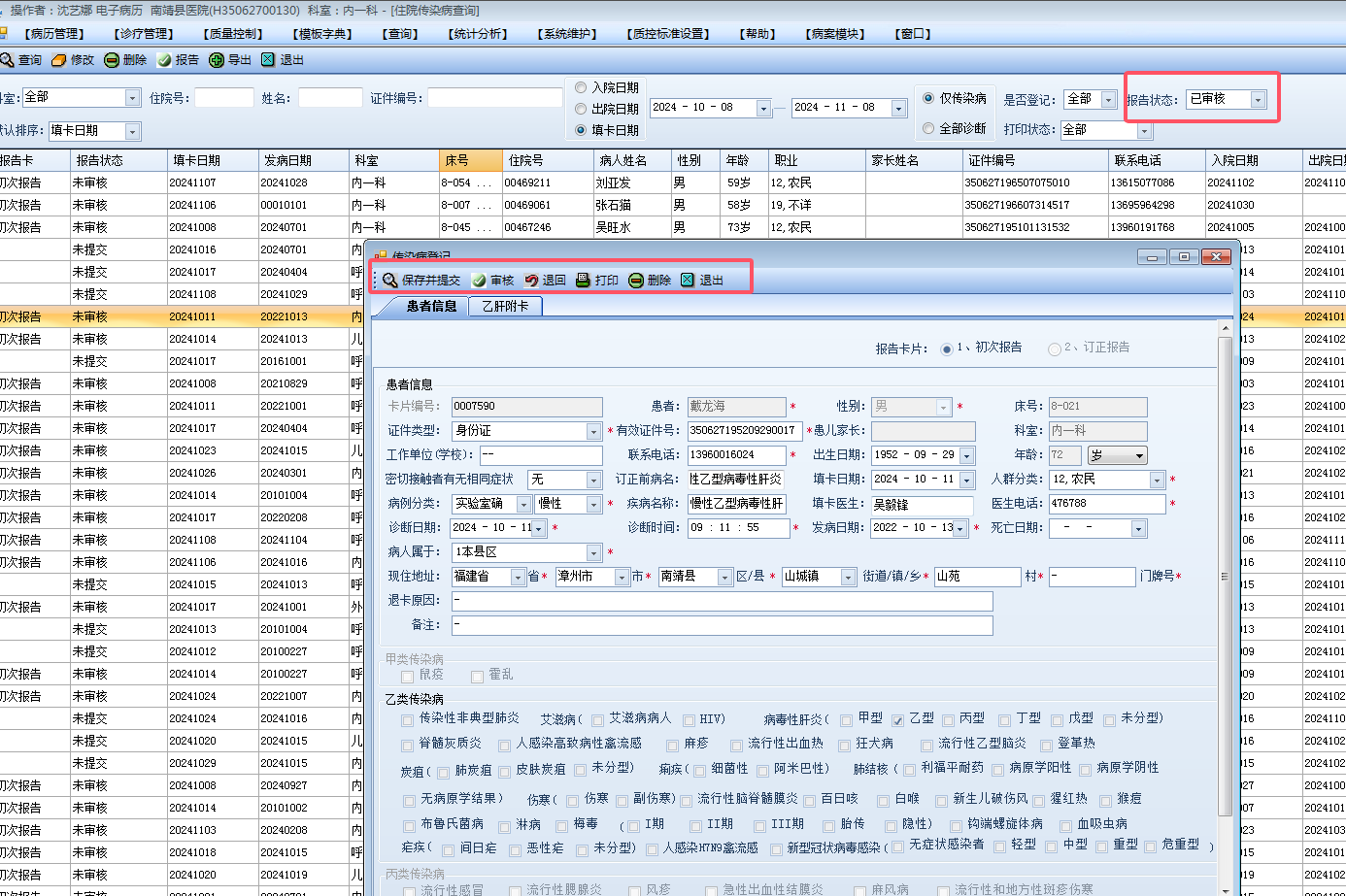
Task: Click the 查询 magnifier icon in main toolbar
Action: coord(7,60)
